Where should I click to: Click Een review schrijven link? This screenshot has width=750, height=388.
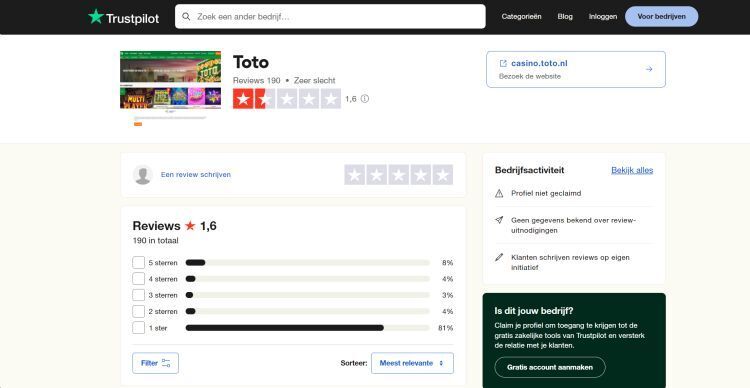[x=196, y=175]
